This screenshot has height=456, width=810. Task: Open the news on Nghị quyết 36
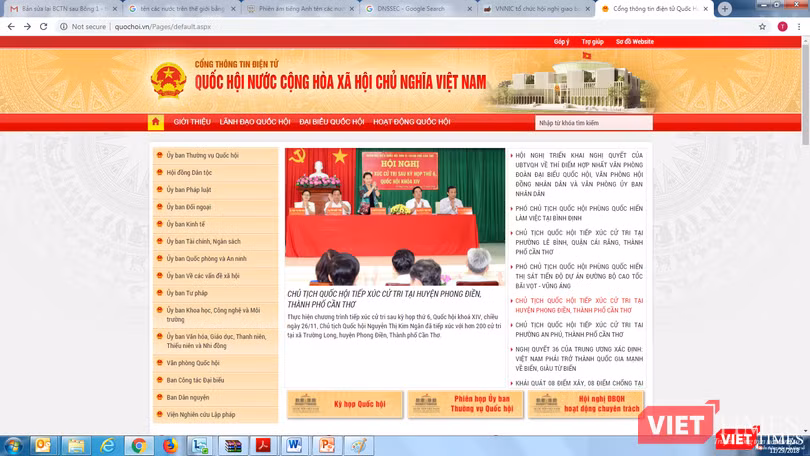[579, 359]
